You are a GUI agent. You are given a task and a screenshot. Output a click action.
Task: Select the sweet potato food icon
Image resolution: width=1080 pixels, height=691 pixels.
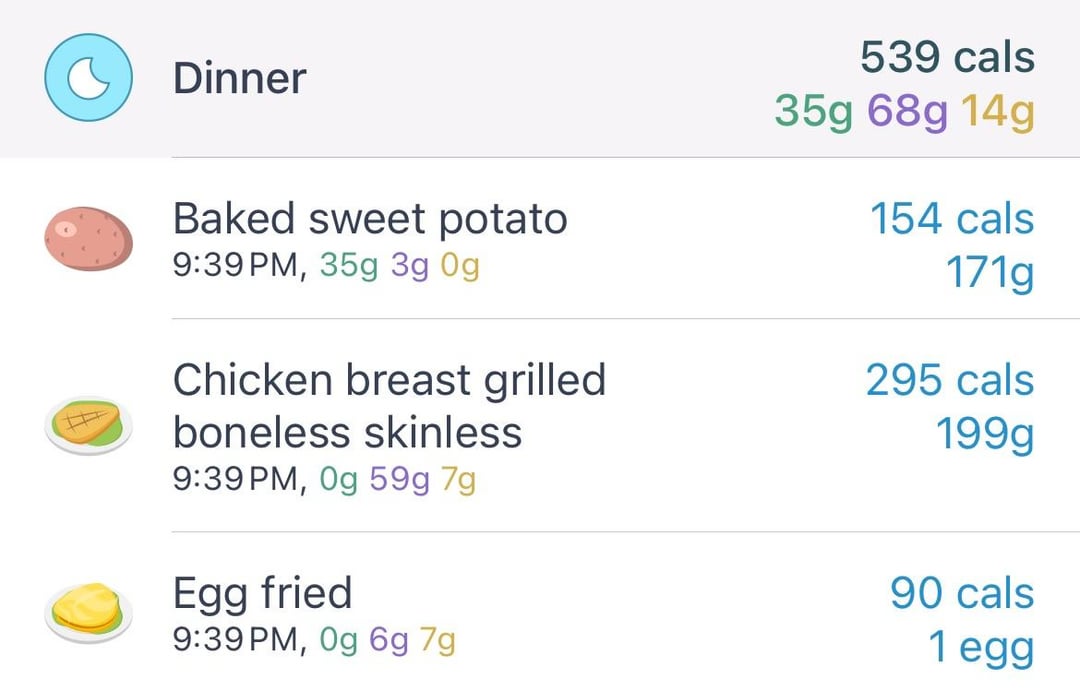[x=88, y=238]
